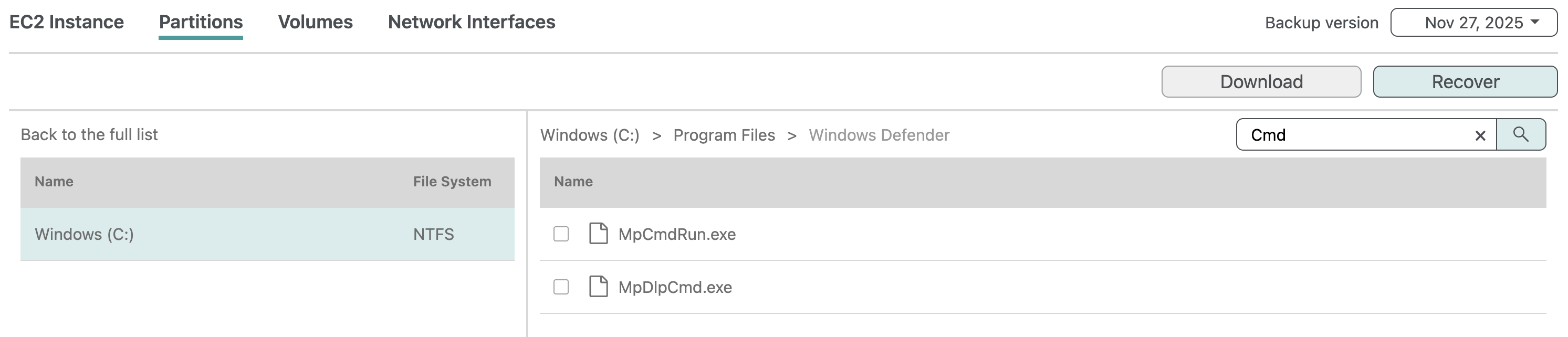Select the Partitions tab
This screenshot has height=337, width=1568.
(x=200, y=22)
